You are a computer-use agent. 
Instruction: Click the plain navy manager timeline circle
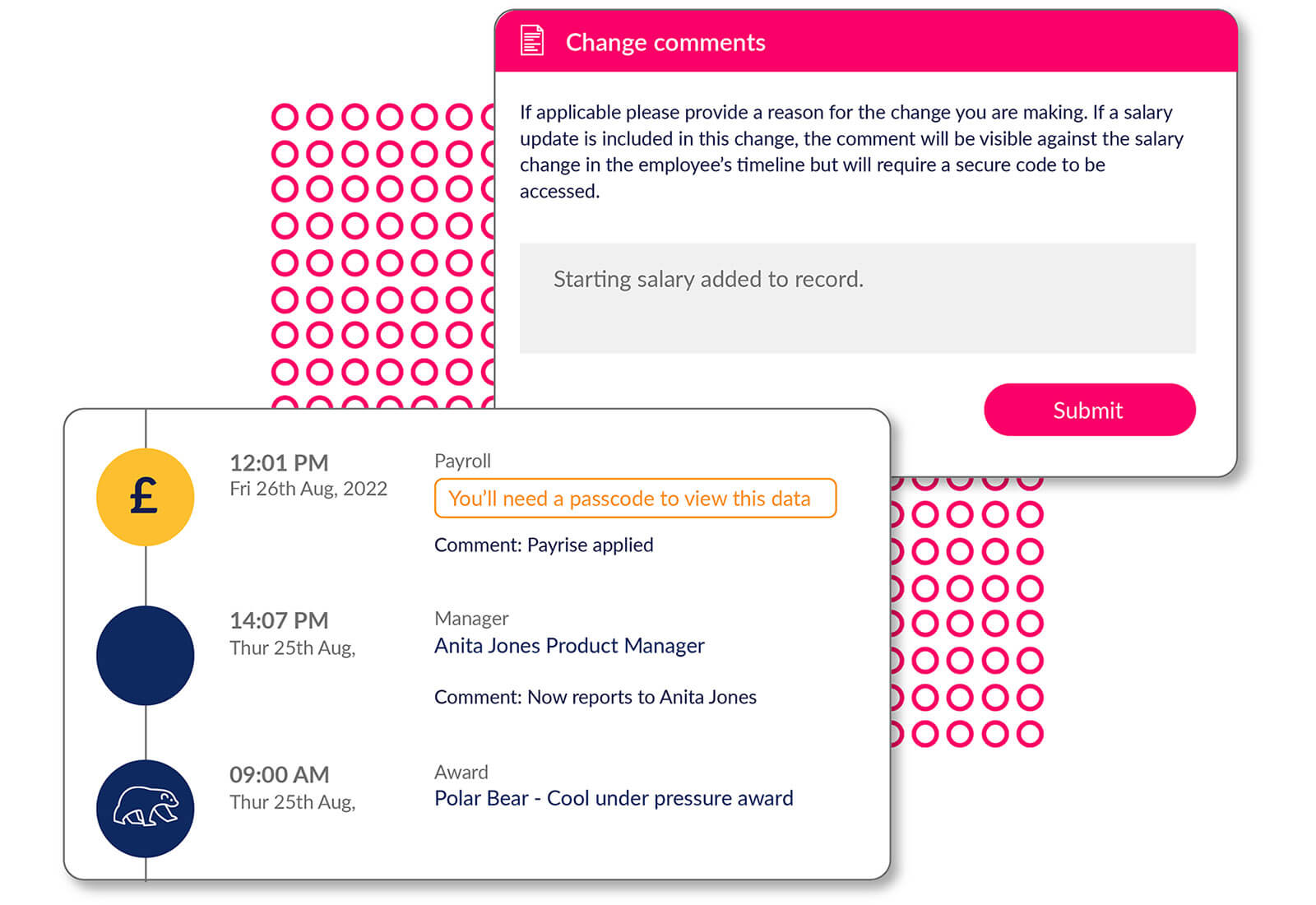pyautogui.click(x=146, y=655)
